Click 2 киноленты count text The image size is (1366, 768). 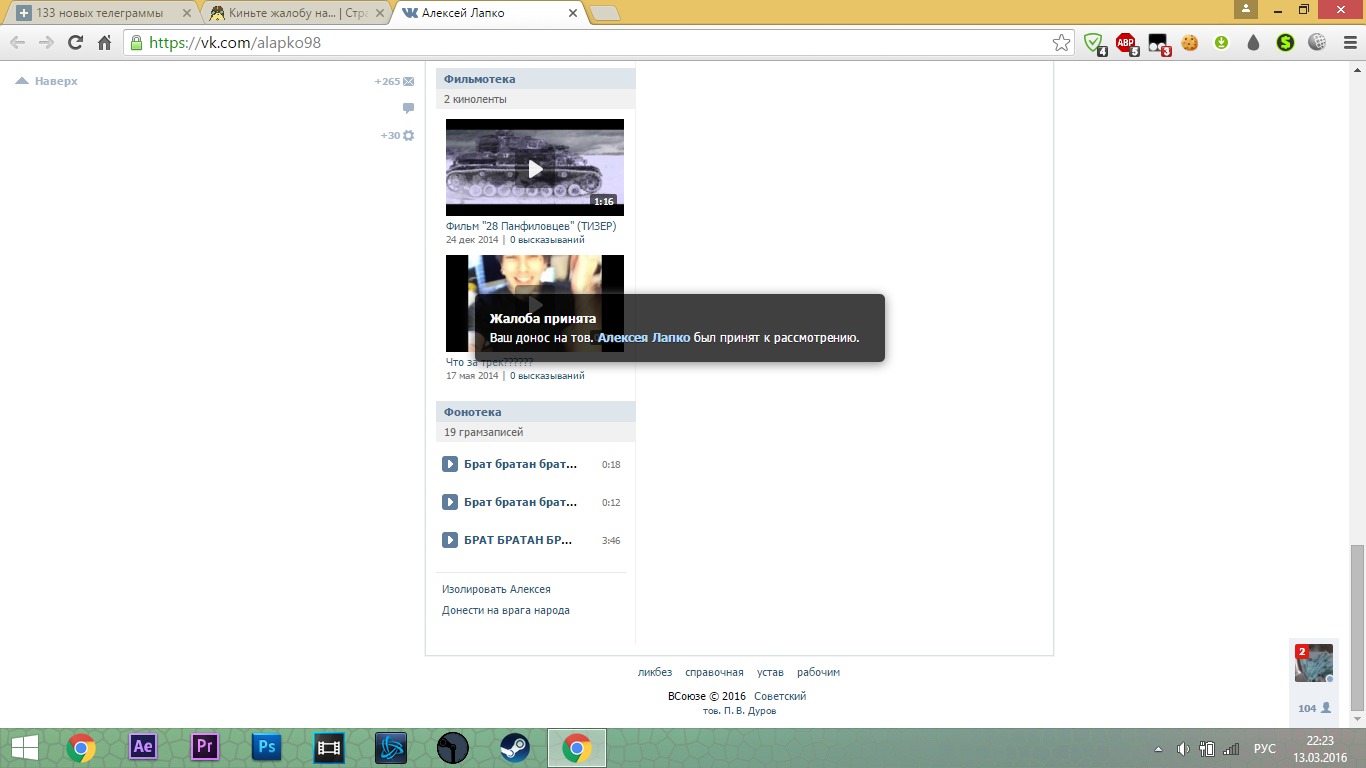476,99
